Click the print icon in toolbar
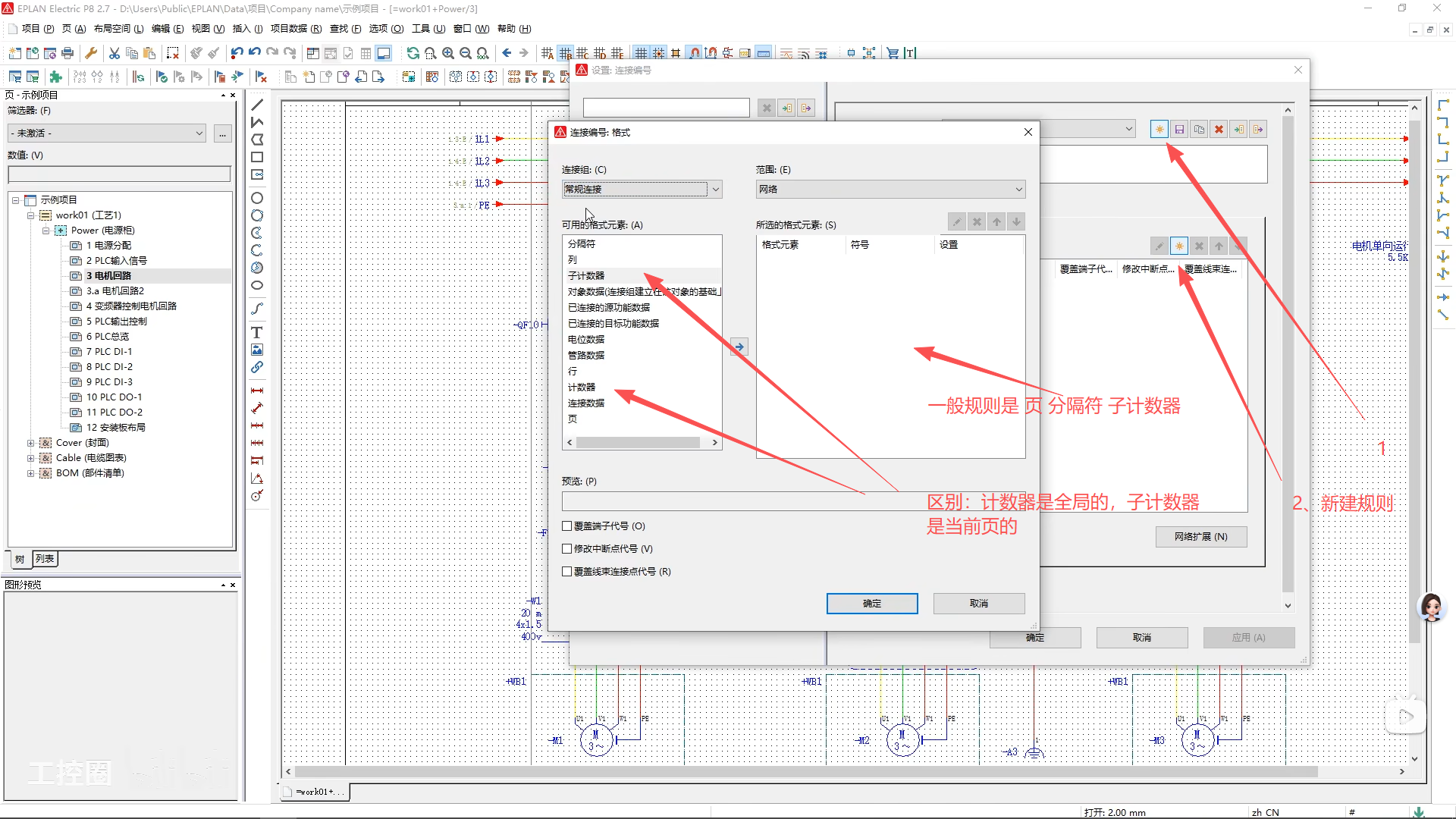1456x819 pixels. point(67,53)
